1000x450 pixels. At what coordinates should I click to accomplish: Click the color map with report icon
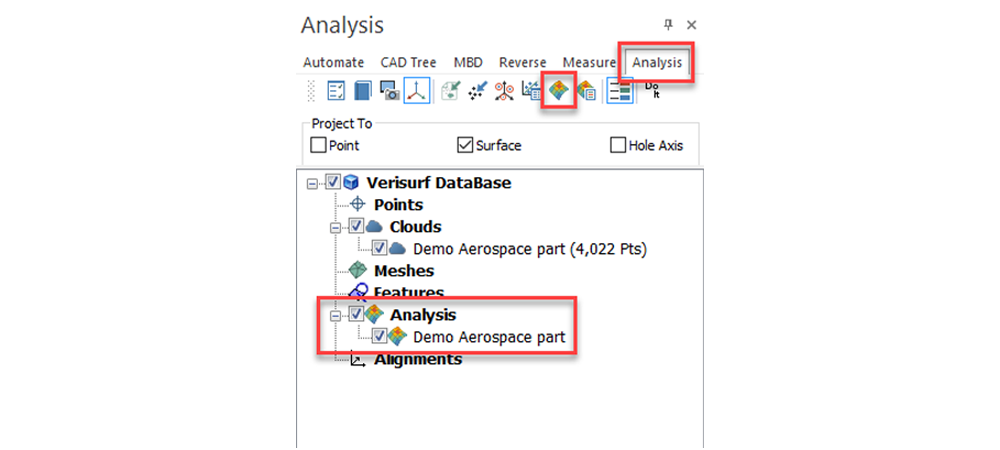tap(586, 91)
